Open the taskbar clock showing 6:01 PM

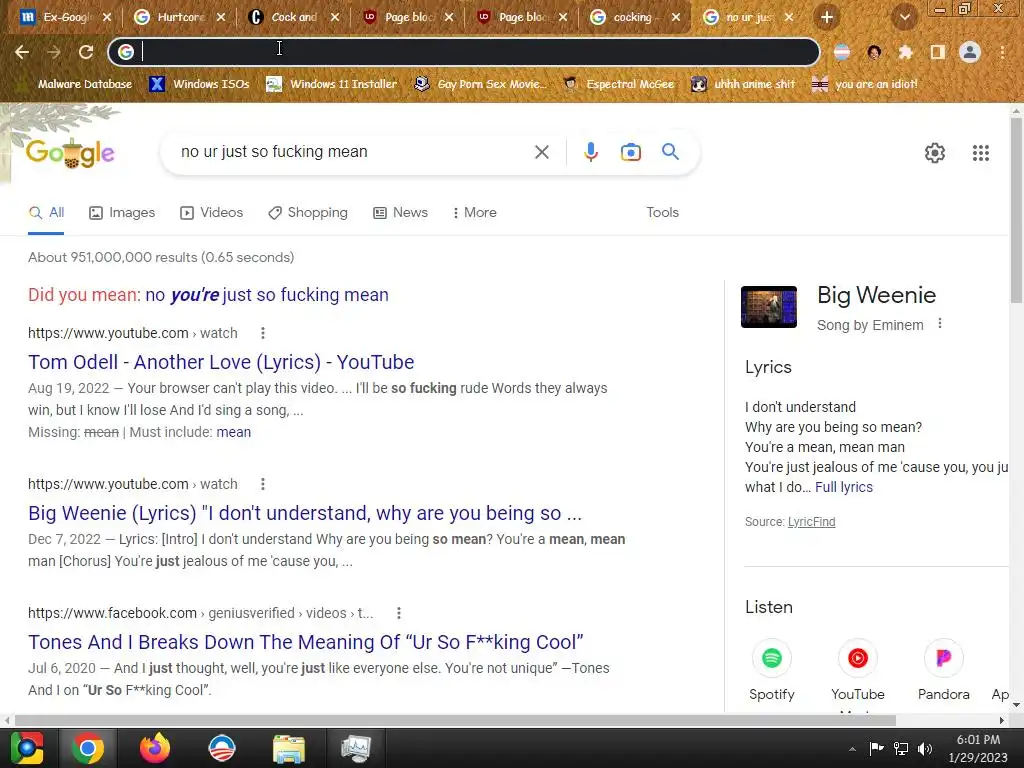(x=978, y=748)
